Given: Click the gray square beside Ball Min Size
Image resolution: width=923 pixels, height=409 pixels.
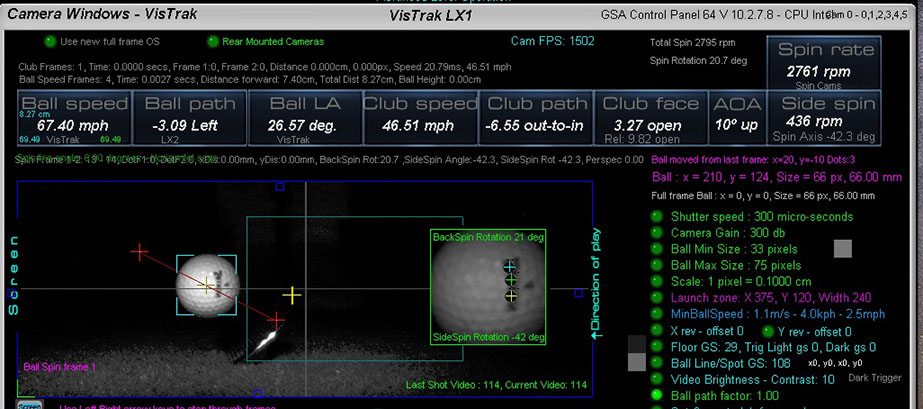Looking at the screenshot, I should (x=843, y=249).
